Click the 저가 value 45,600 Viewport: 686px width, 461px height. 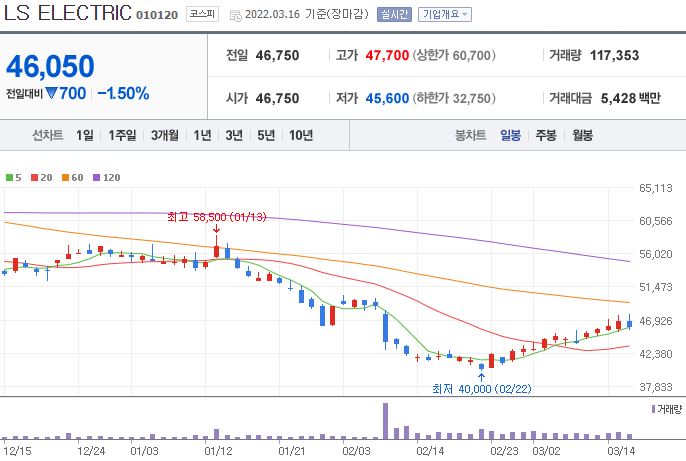coord(387,98)
